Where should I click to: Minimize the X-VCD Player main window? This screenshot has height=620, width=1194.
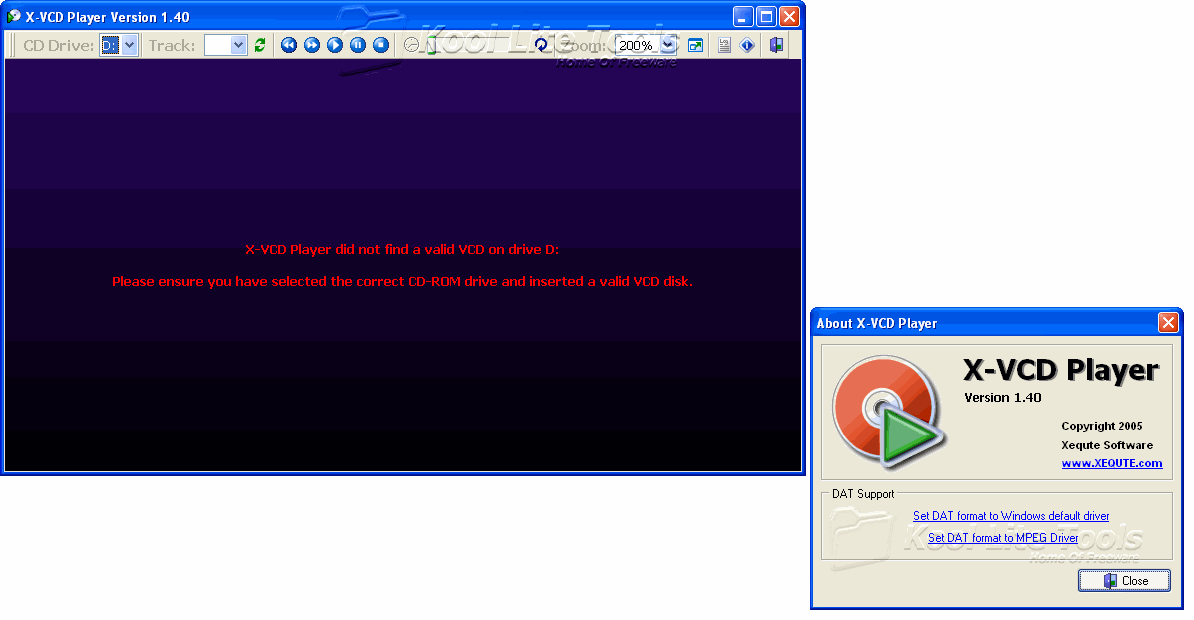[742, 16]
